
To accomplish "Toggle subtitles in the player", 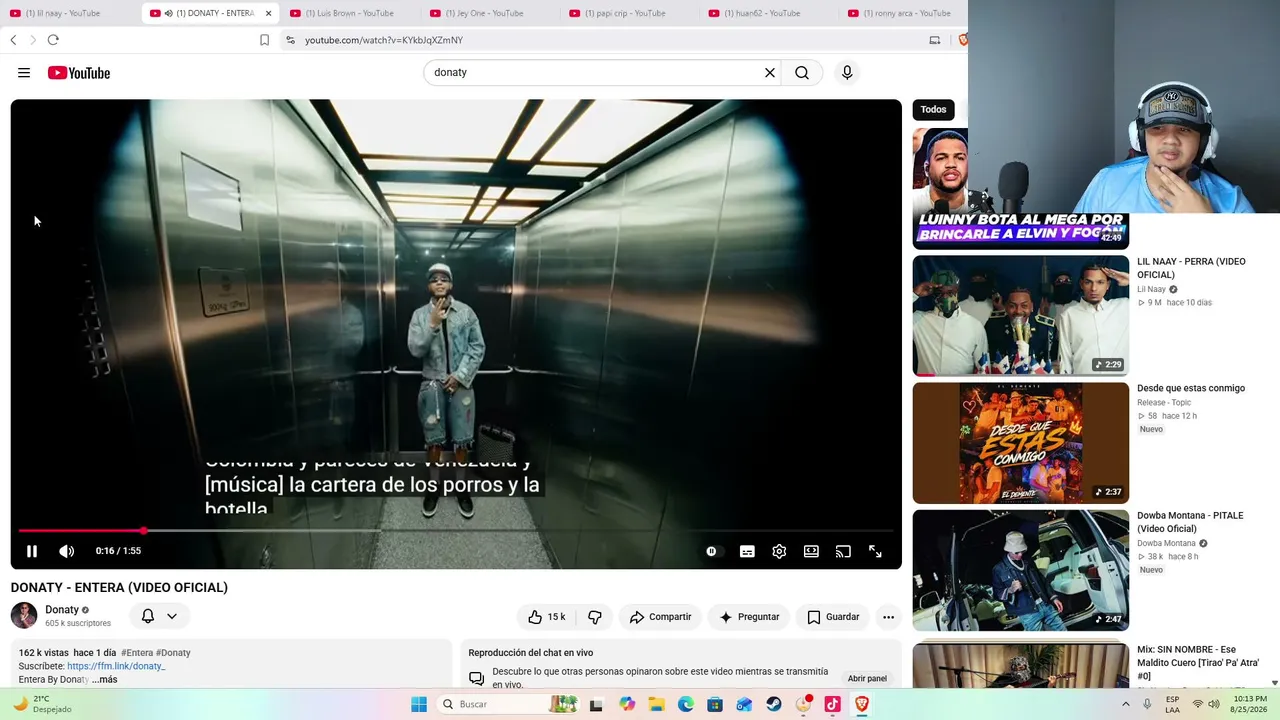I will click(x=747, y=551).
